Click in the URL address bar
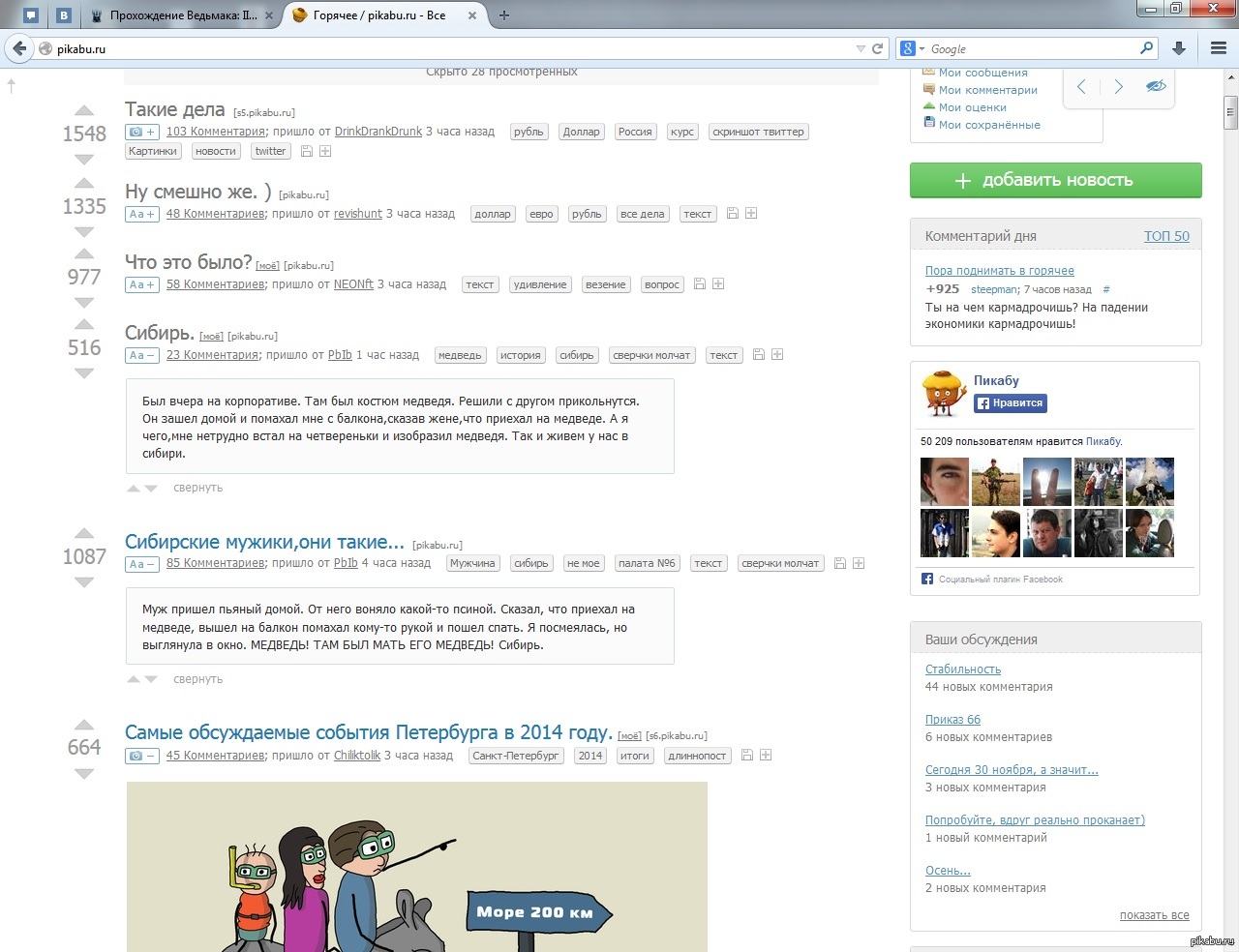Viewport: 1239px width, 952px height. tap(453, 48)
